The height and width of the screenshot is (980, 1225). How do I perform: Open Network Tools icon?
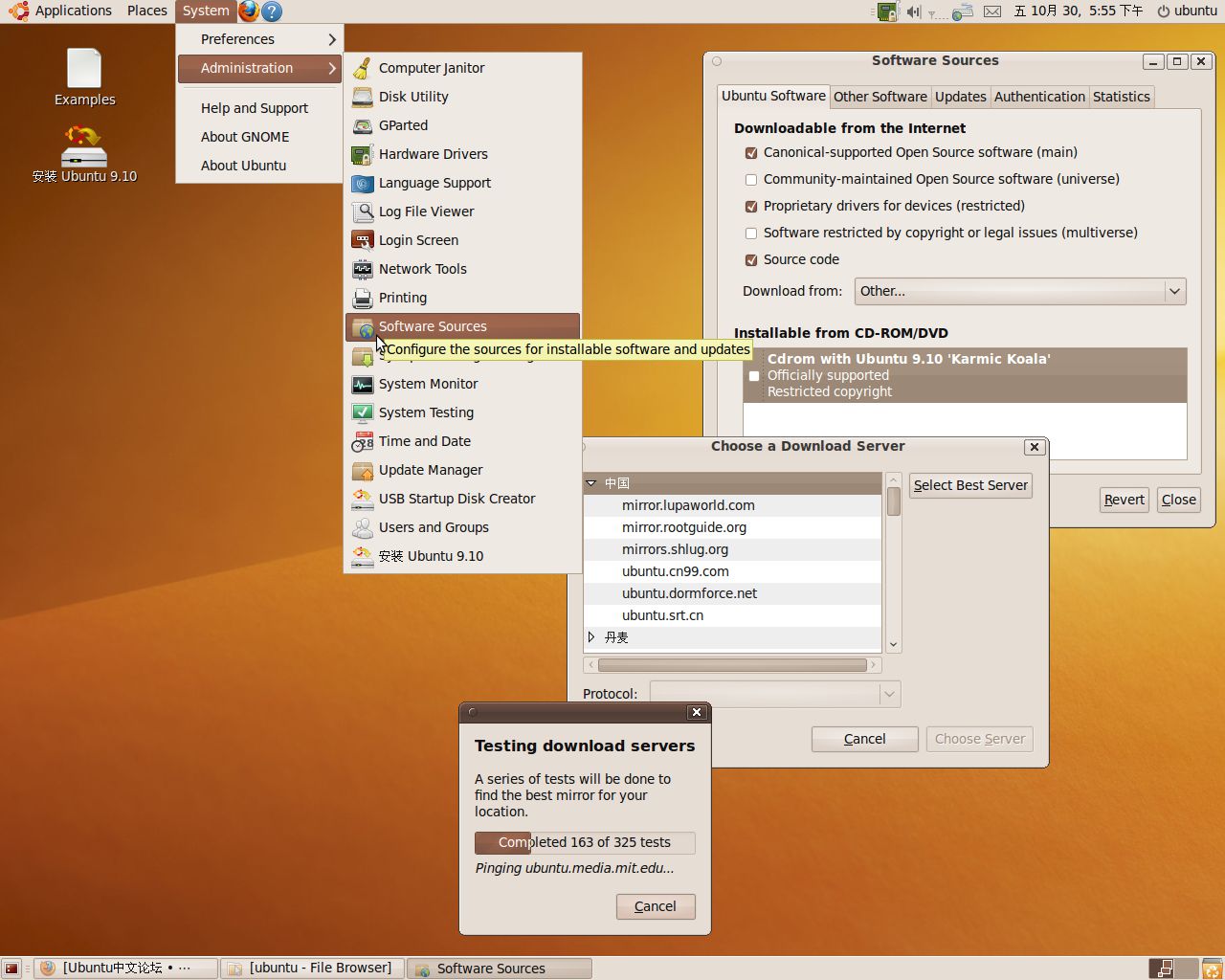[x=363, y=269]
